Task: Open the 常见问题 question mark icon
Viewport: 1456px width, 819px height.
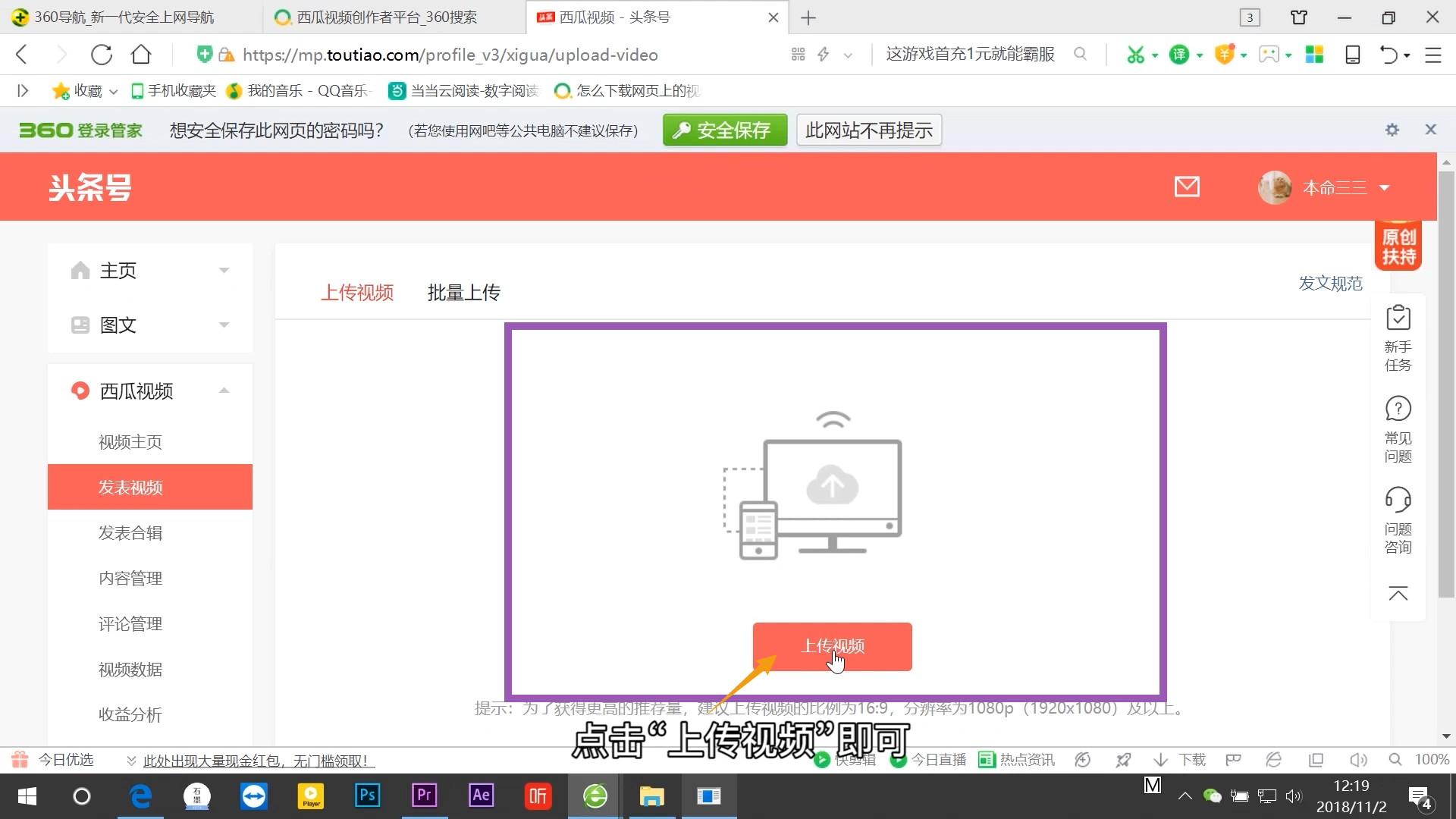Action: tap(1398, 409)
